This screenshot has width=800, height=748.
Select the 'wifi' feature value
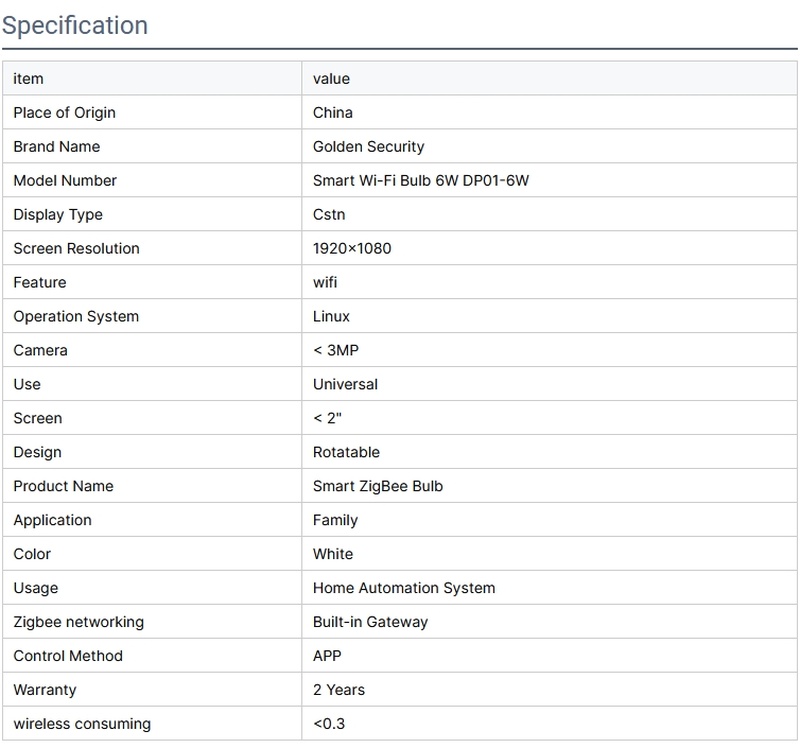pyautogui.click(x=325, y=282)
